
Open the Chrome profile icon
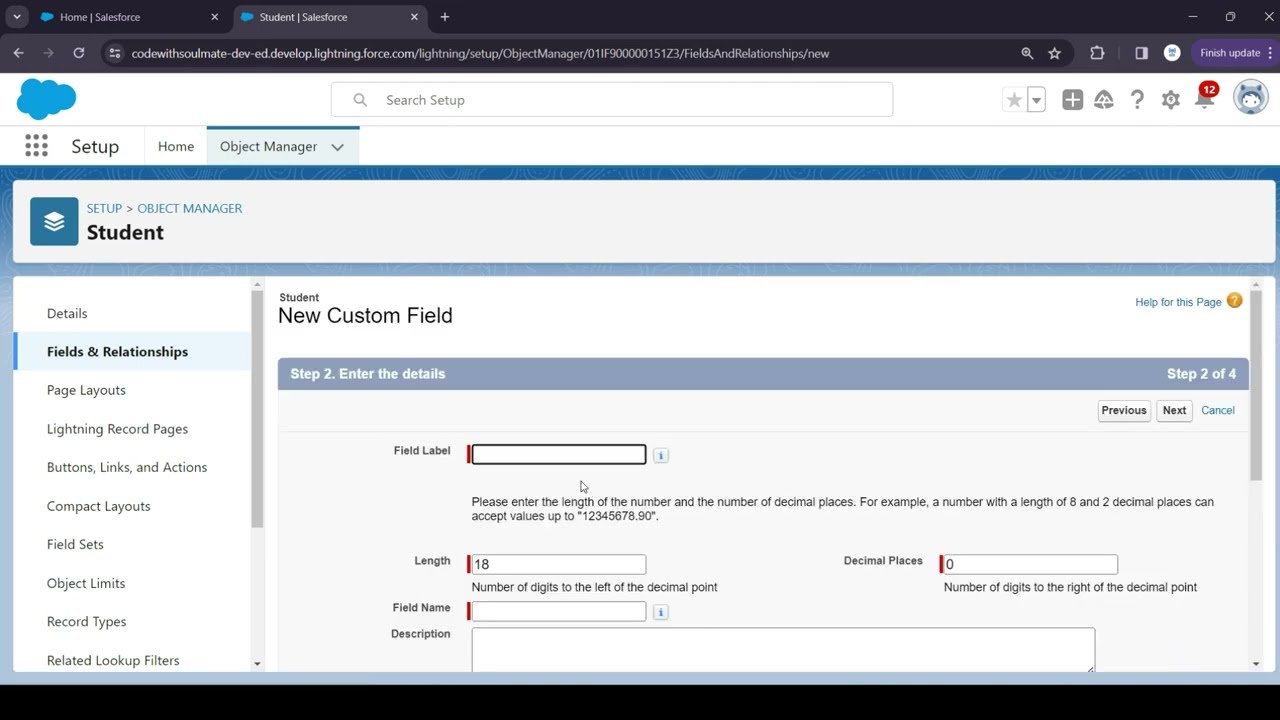tap(1172, 53)
